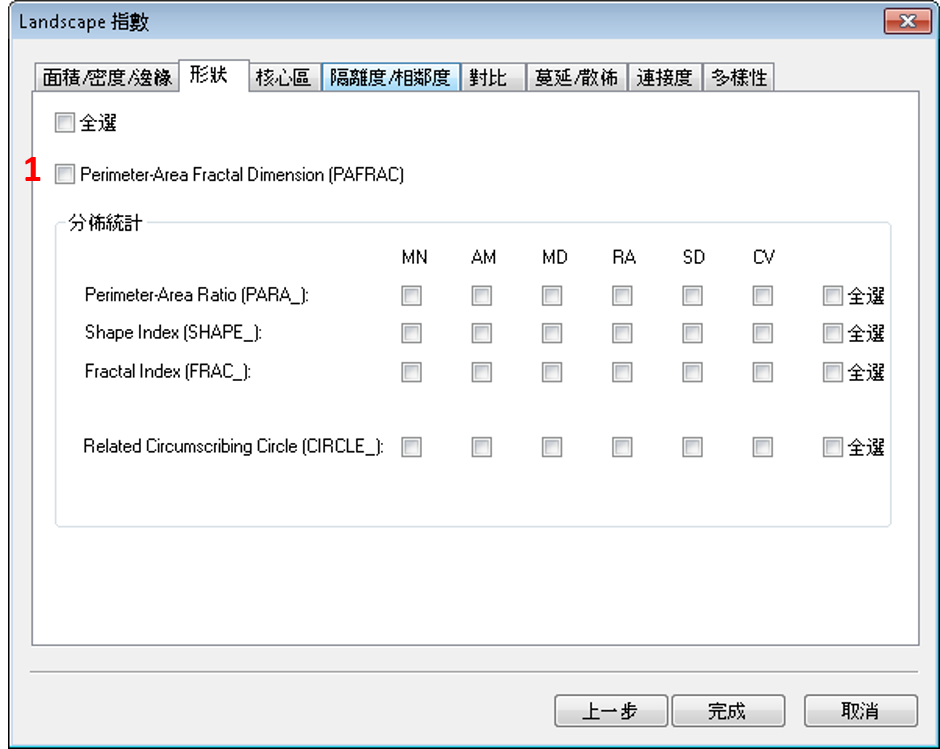Click the 上一步 button
940x749 pixels.
point(611,711)
